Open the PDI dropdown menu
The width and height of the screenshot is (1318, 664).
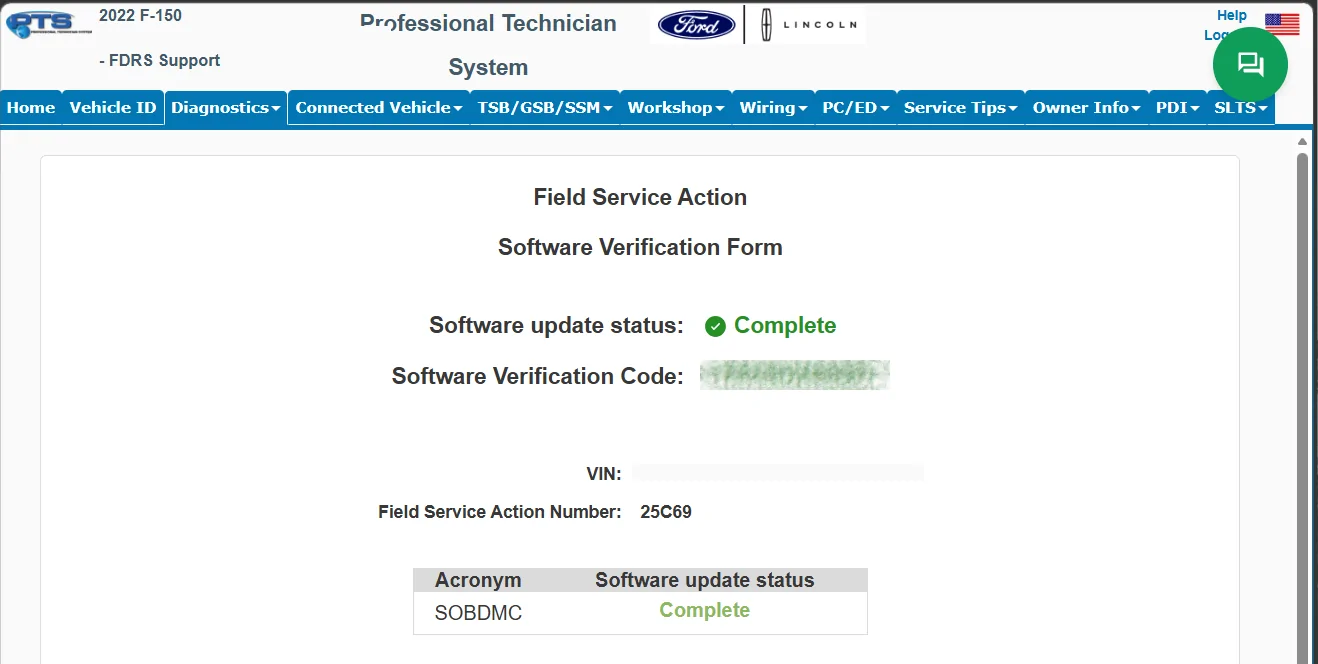click(1177, 107)
